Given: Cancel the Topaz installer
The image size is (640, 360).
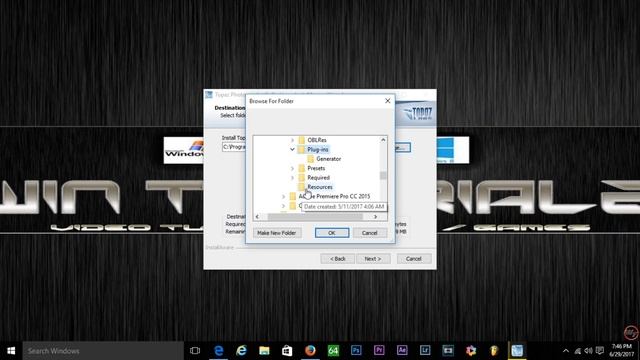Looking at the screenshot, I should (x=414, y=259).
